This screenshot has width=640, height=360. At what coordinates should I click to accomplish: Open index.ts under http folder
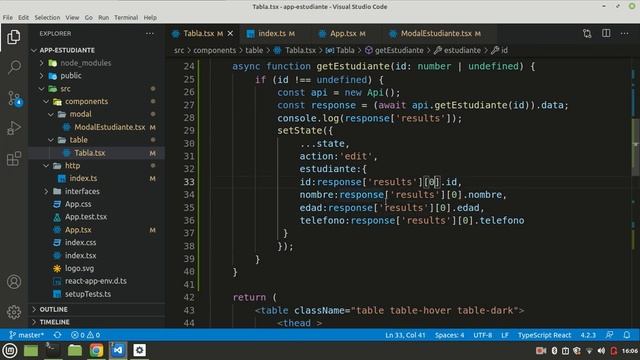(83, 178)
